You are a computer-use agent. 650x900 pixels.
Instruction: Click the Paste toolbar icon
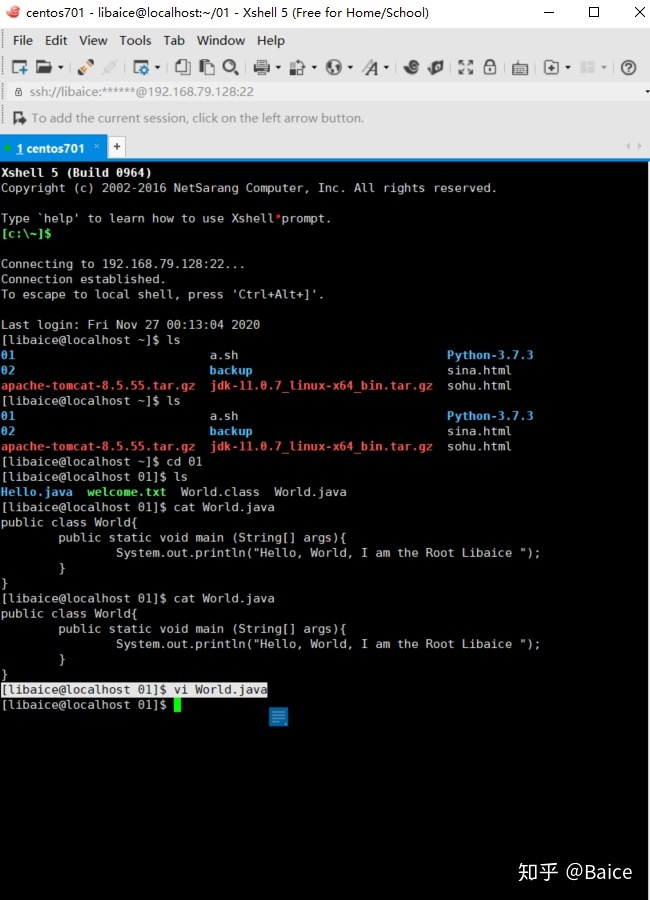pos(206,67)
